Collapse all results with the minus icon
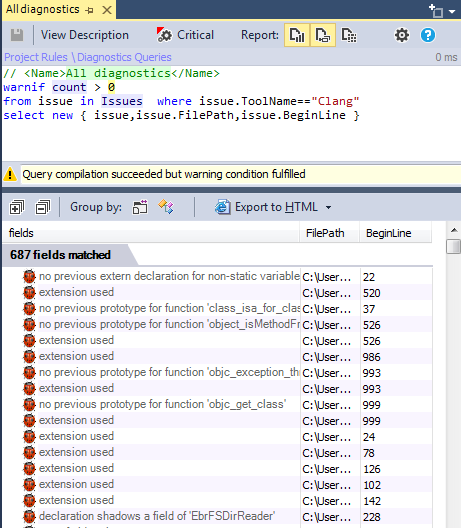Screen dimensions: 461x528 click(x=42, y=207)
